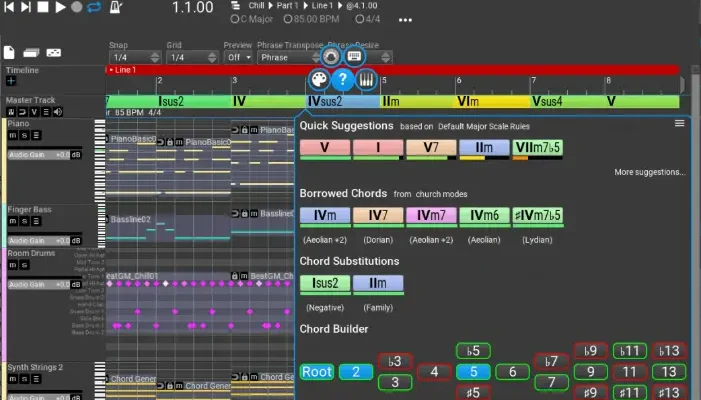Open the Grid value dropdown

(188, 57)
